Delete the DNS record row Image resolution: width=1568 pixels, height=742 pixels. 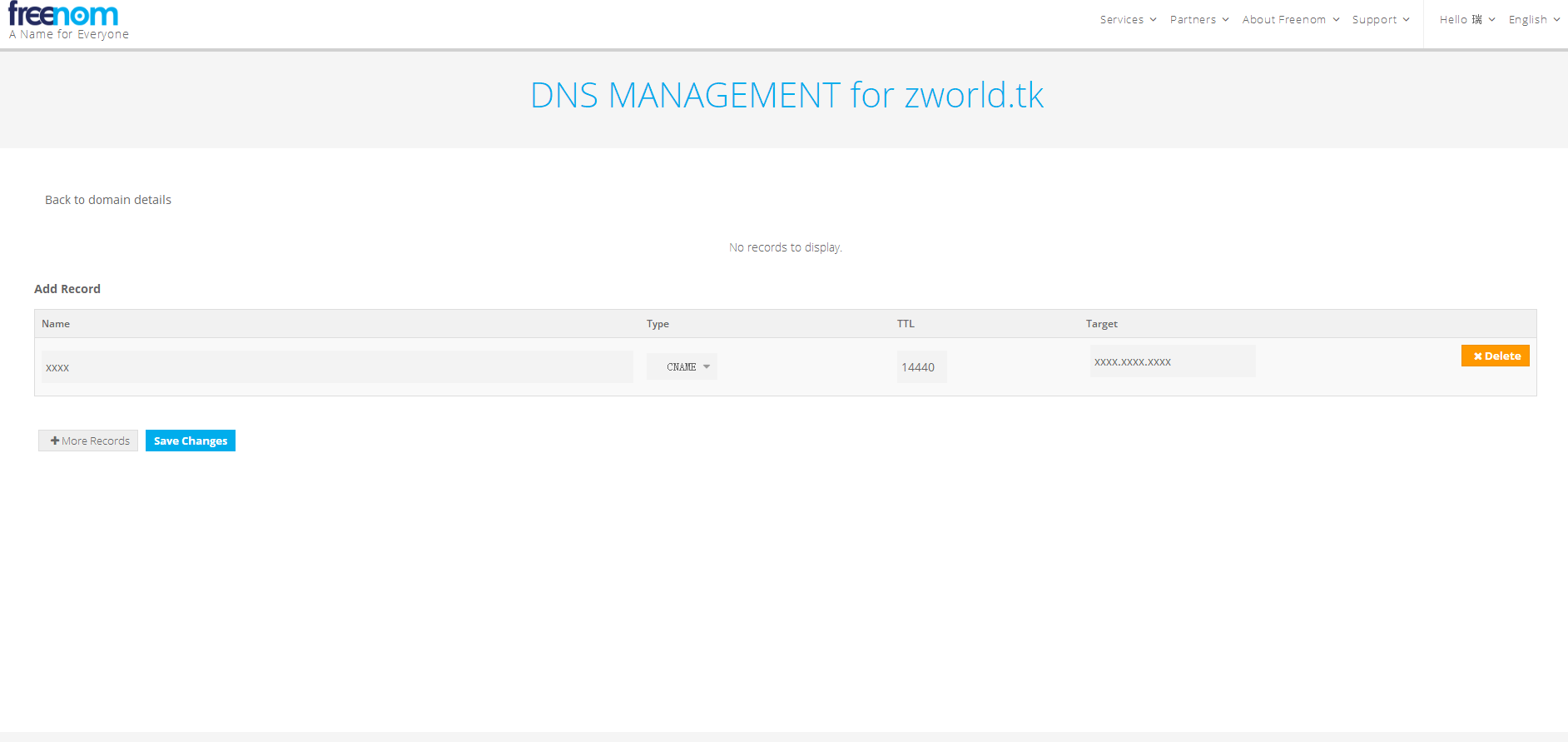(1495, 356)
